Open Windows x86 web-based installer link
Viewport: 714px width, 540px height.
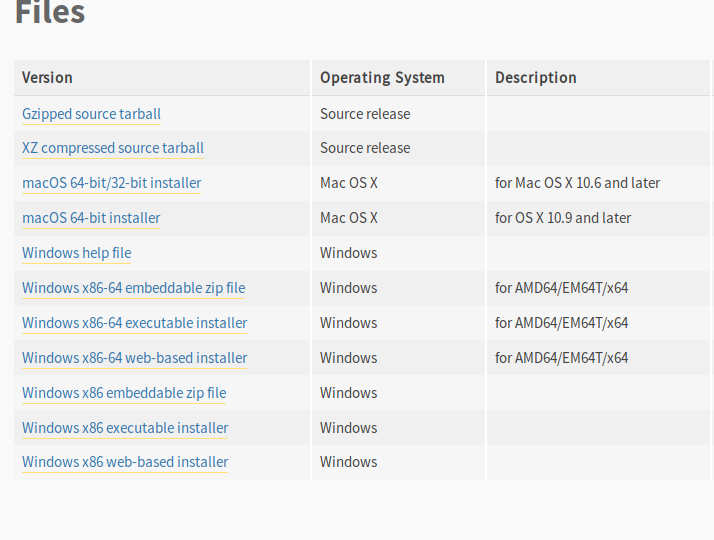[125, 462]
